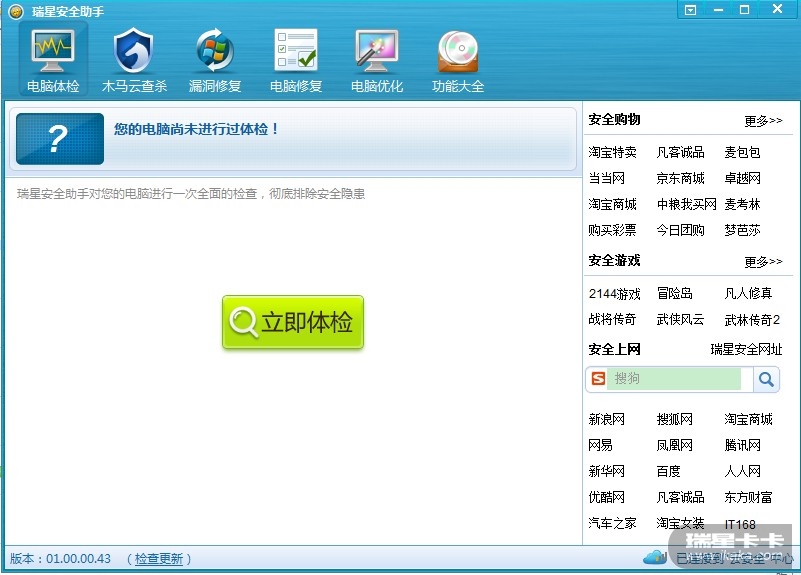Open 更多>> beside 安全购物

point(763,121)
